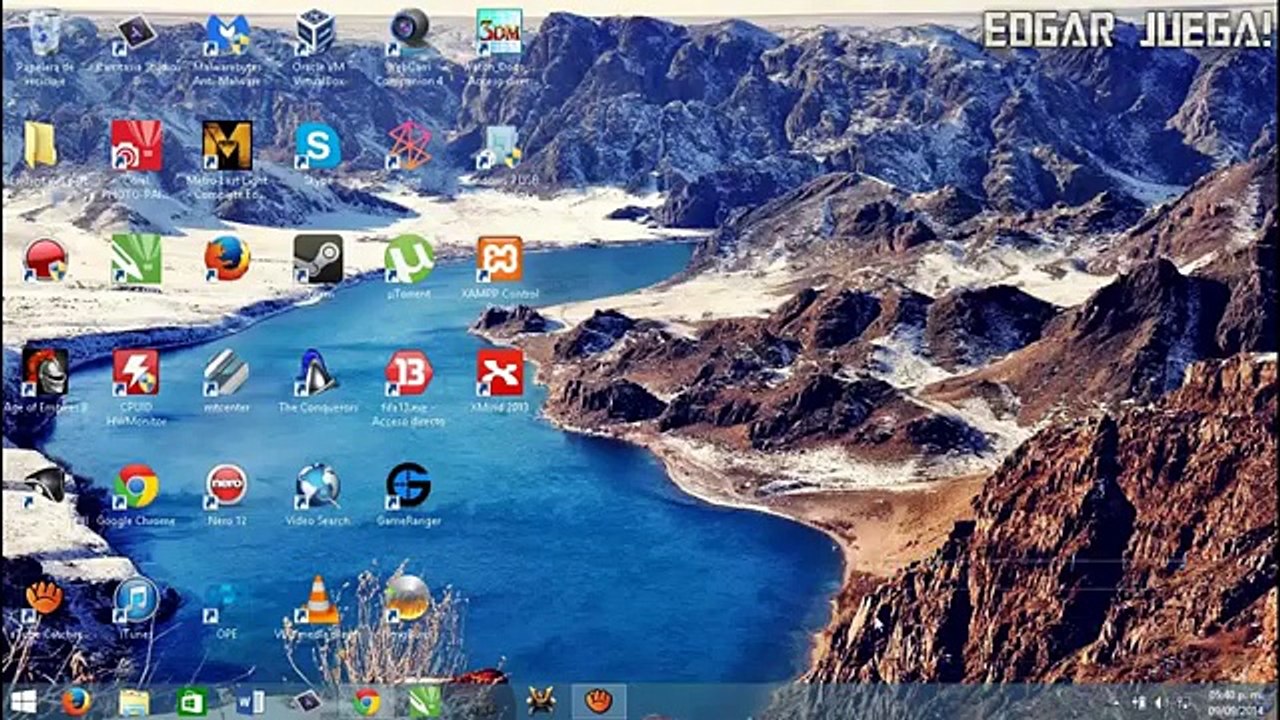1280x720 pixels.
Task: Open XAMPP Control Panel shortcut
Action: tap(499, 259)
